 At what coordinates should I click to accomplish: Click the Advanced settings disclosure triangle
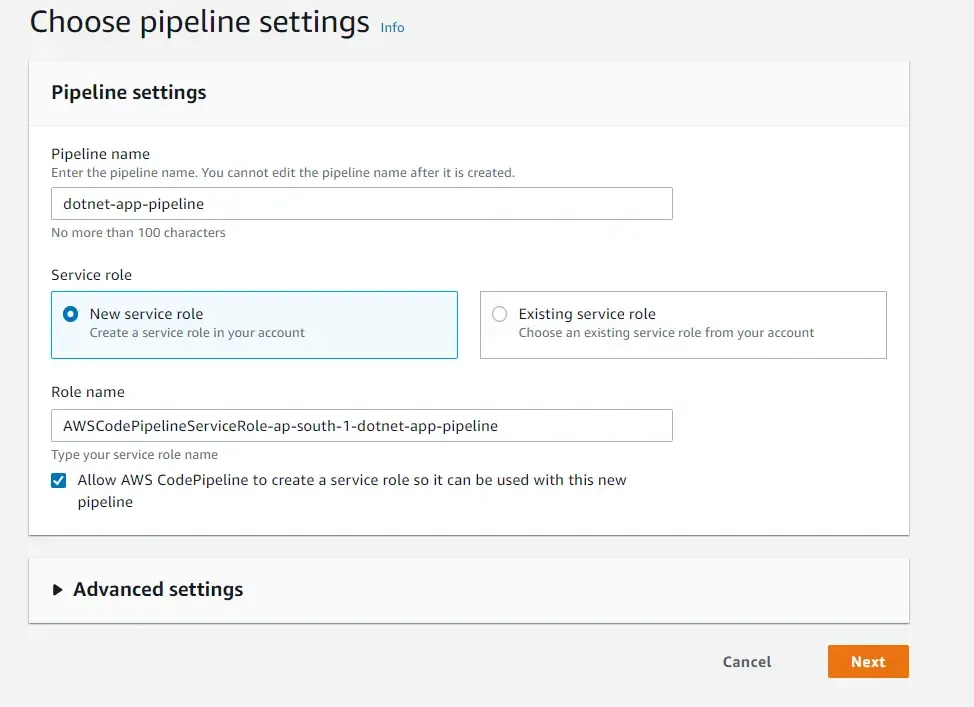(57, 589)
